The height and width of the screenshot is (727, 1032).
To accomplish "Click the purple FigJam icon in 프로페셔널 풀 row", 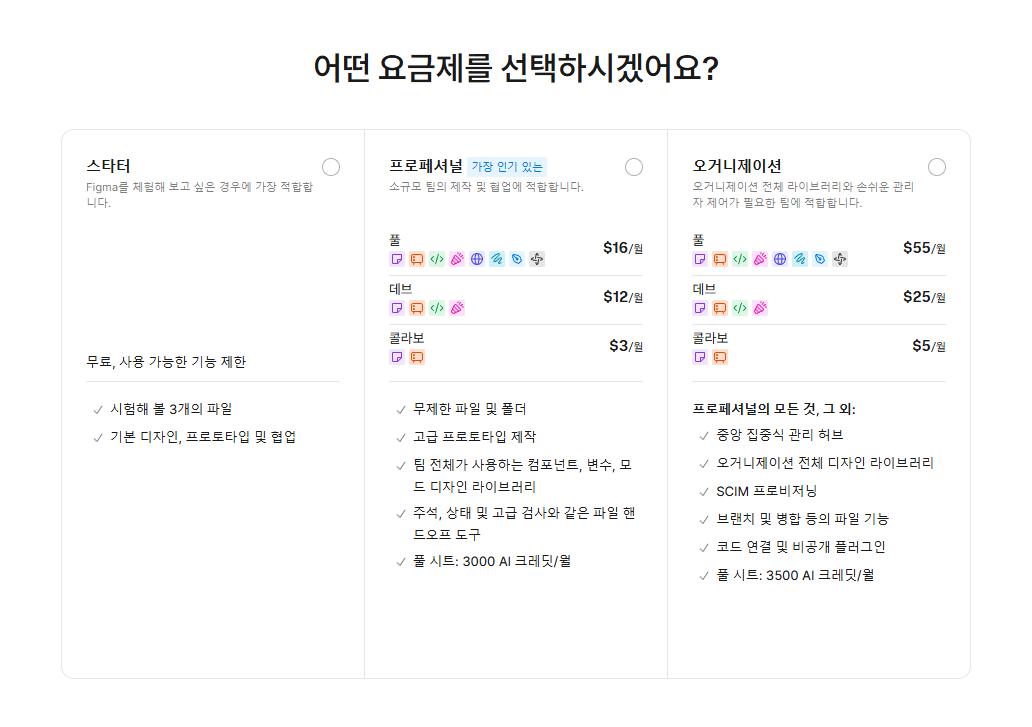I will [397, 259].
